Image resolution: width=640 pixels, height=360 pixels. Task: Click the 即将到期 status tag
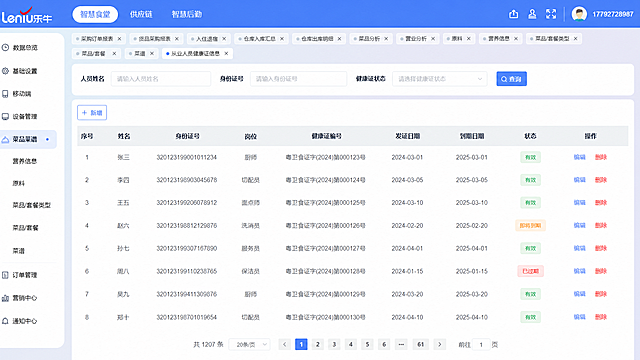click(x=530, y=225)
